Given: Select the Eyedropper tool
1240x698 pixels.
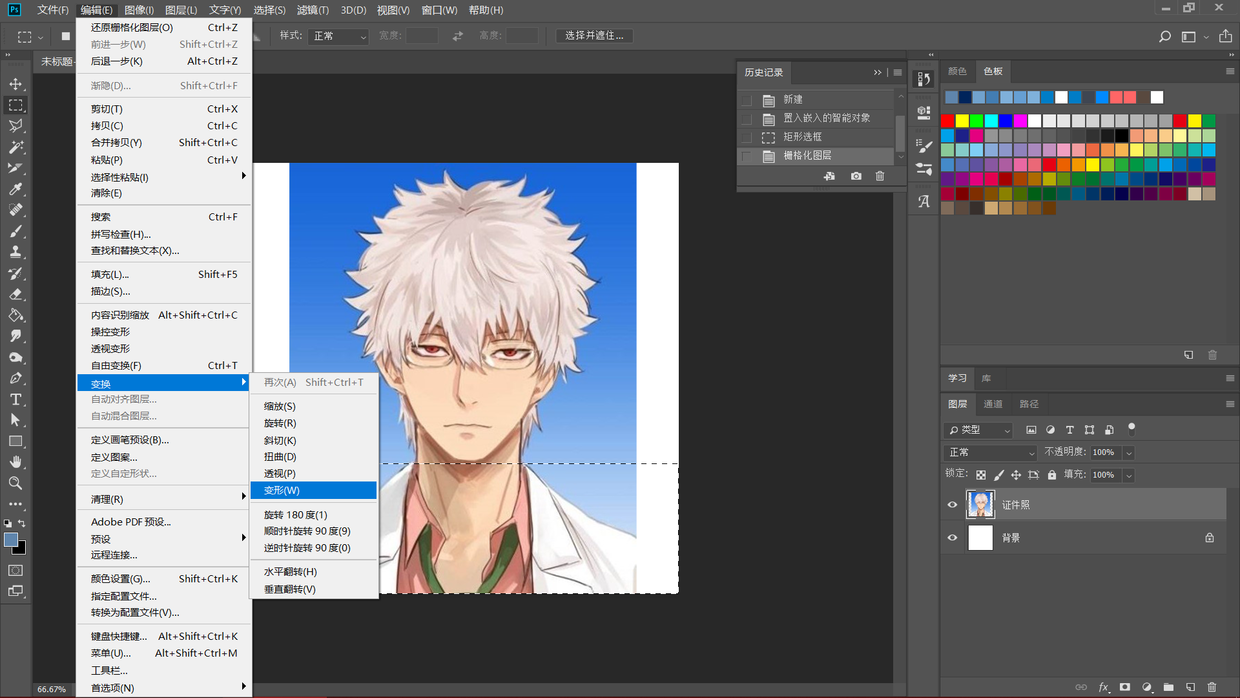Looking at the screenshot, I should [16, 189].
